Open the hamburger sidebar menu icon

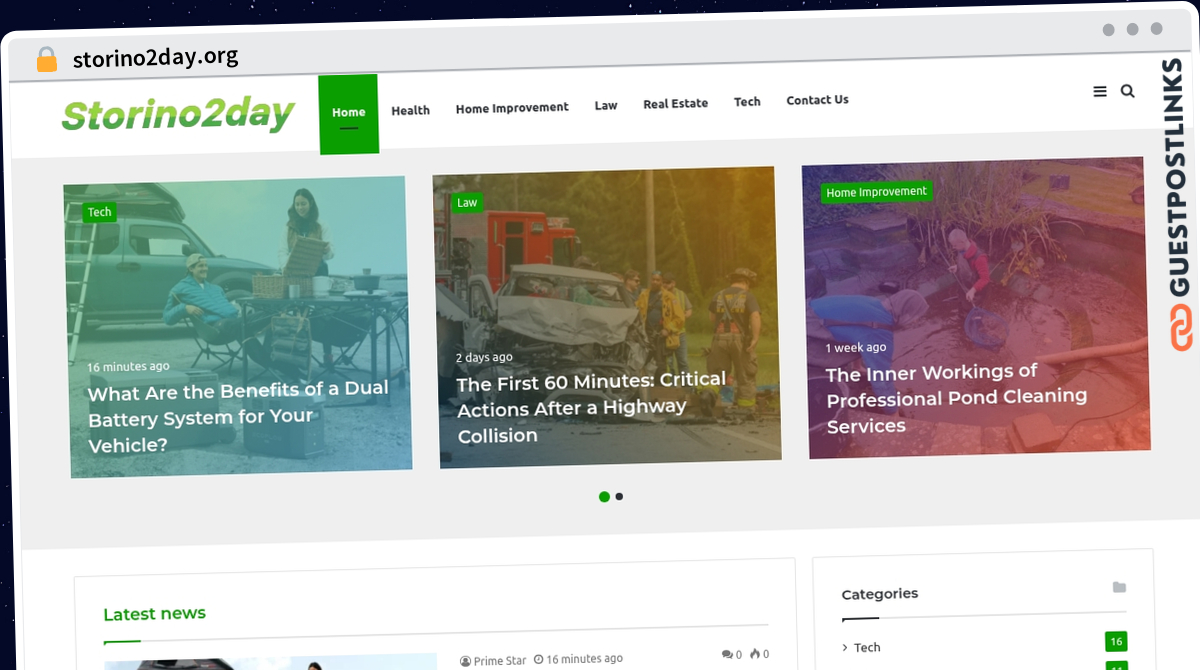1100,92
